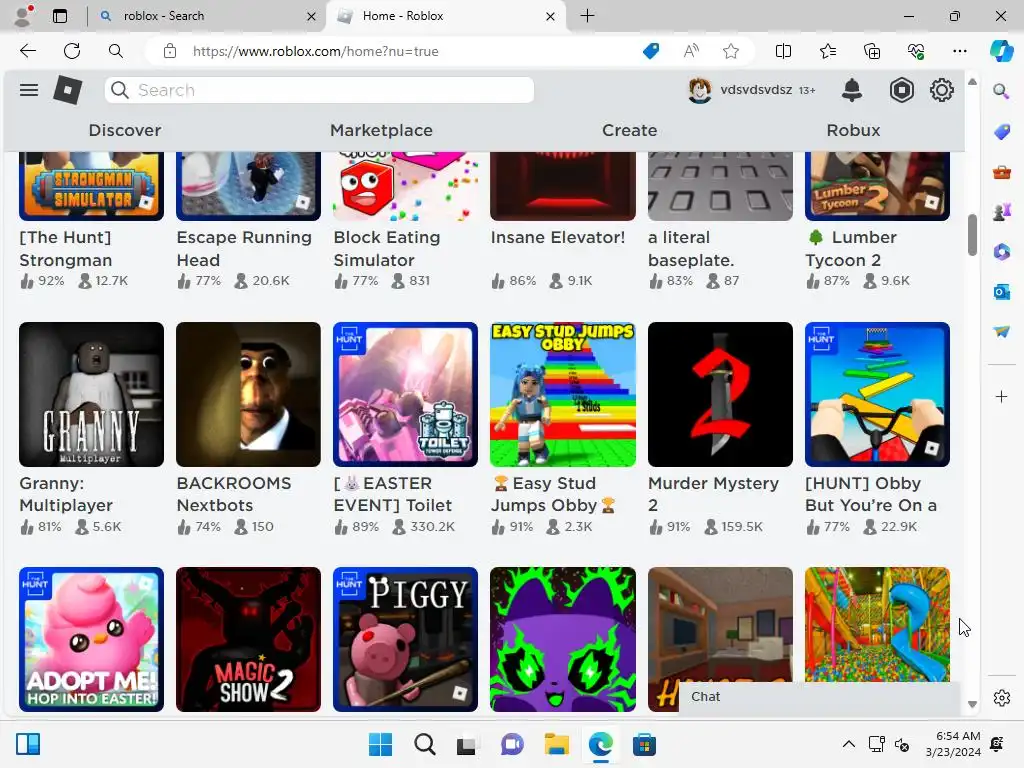Open the Escape Running Head title link
This screenshot has height=768, width=1024.
[x=244, y=249]
